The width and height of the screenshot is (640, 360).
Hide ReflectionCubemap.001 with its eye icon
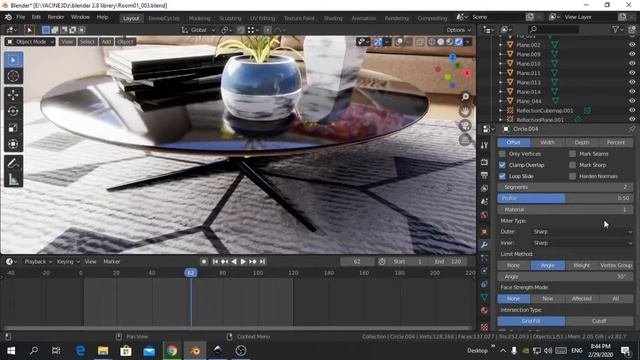click(632, 111)
